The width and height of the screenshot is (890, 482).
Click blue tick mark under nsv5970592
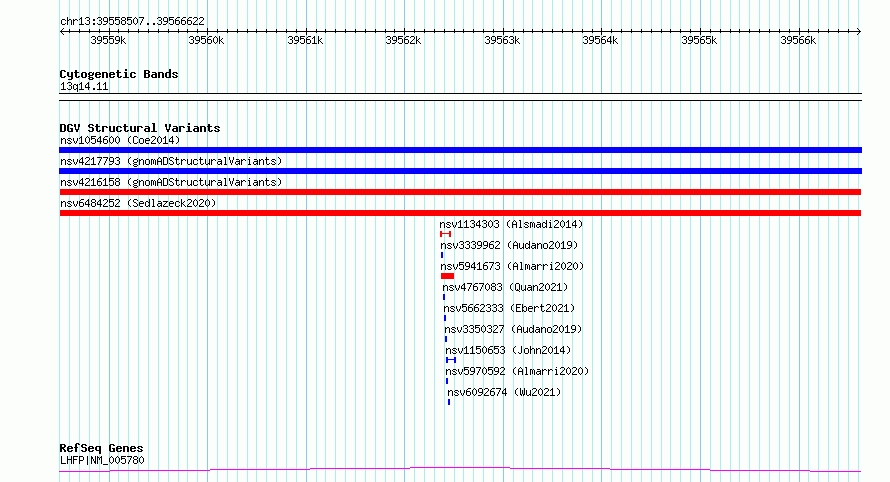click(x=447, y=382)
